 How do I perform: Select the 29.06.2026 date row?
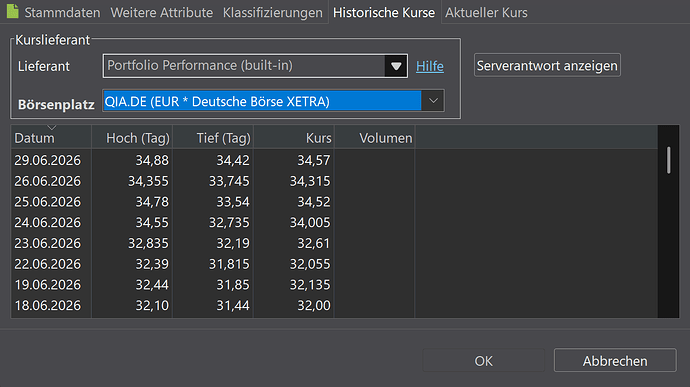pyautogui.click(x=48, y=160)
